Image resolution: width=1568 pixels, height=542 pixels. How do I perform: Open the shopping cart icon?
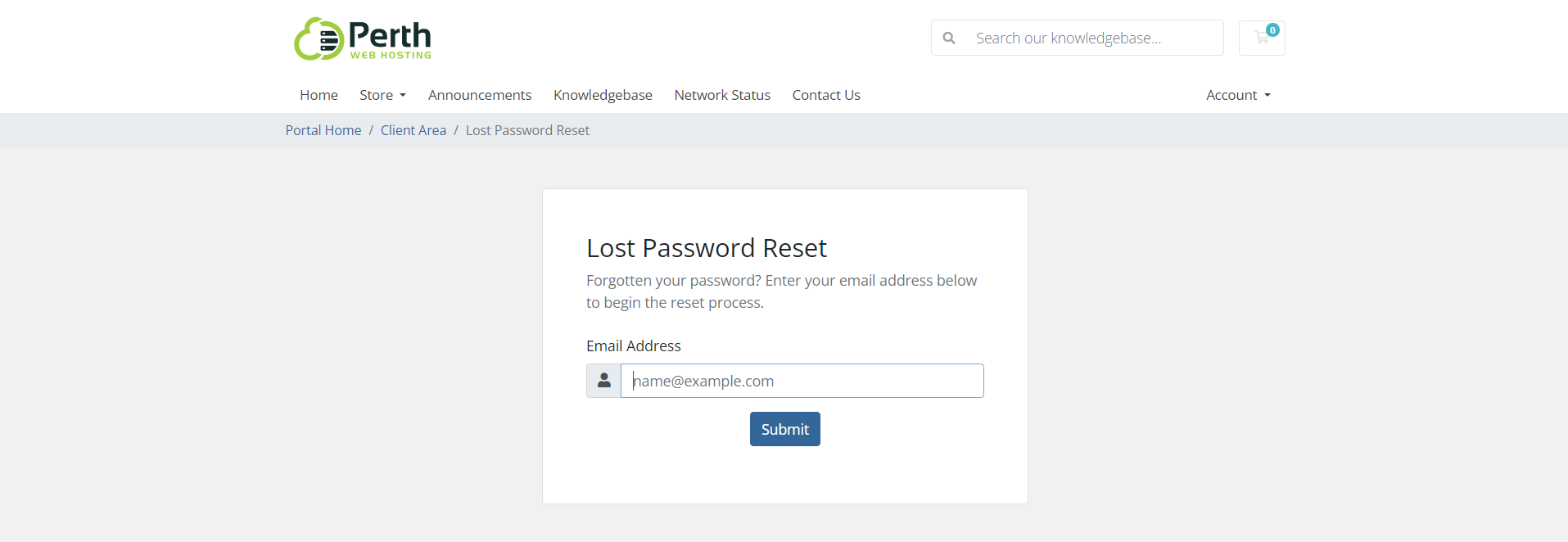point(1262,38)
